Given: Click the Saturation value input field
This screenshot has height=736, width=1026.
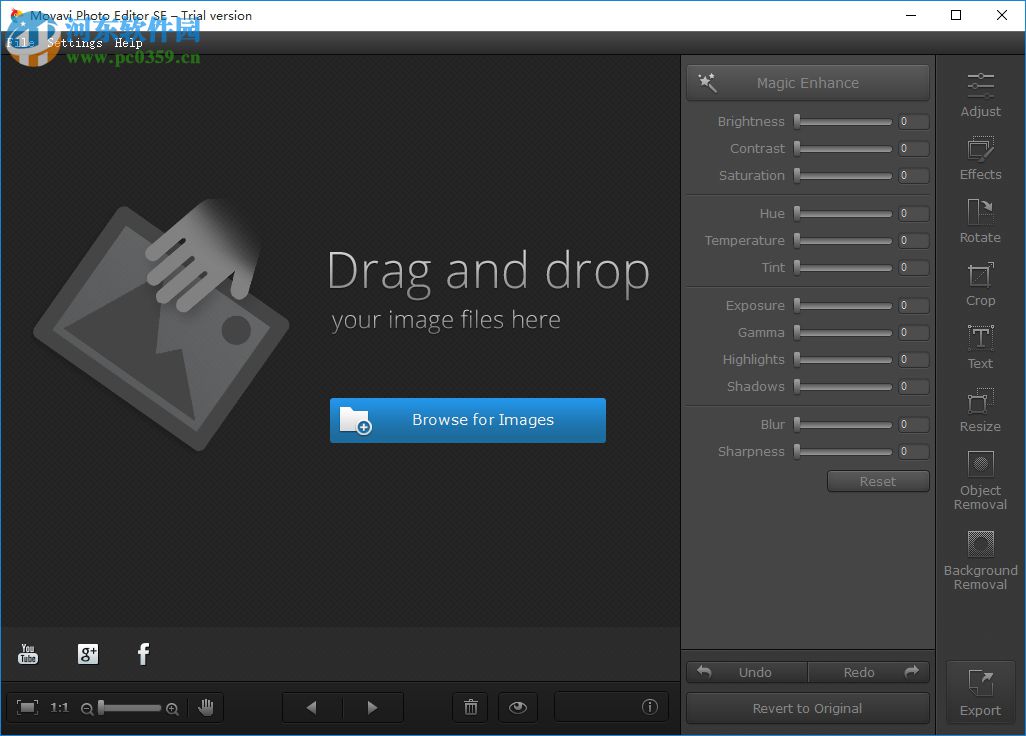Looking at the screenshot, I should pos(913,176).
